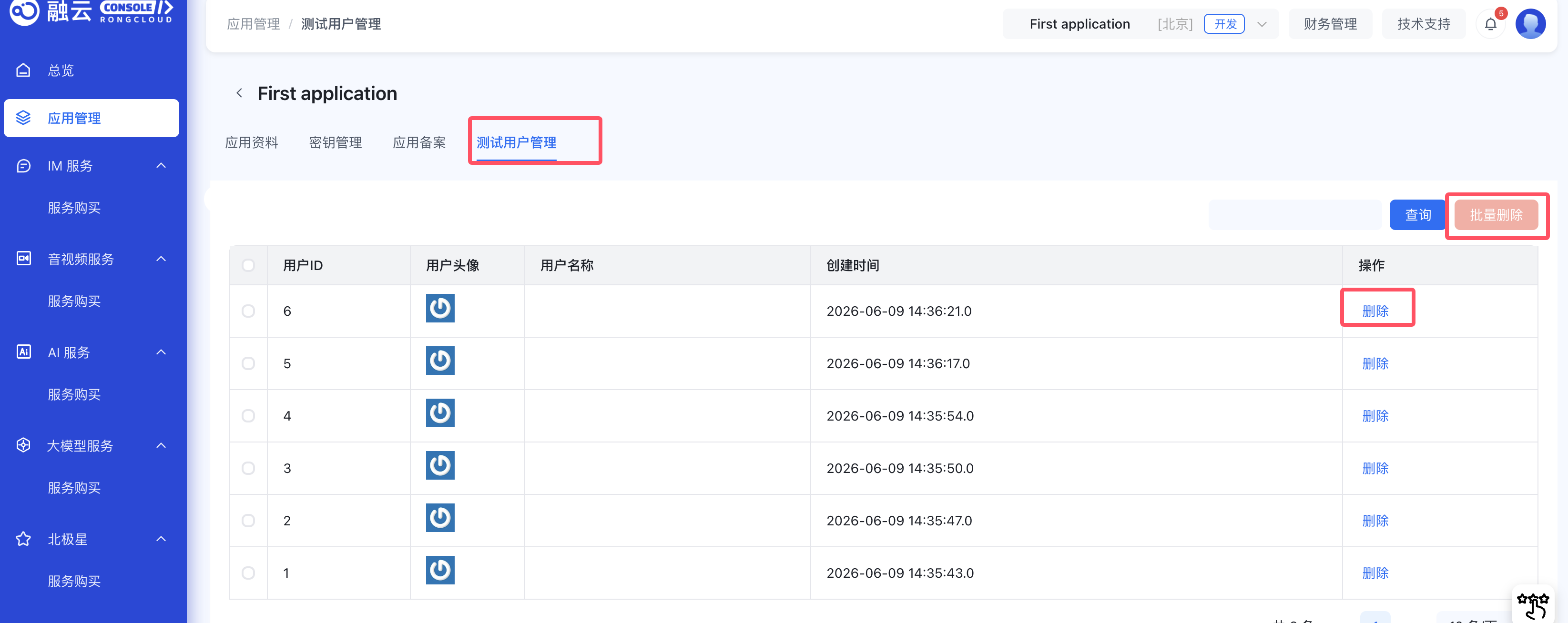1568x623 pixels.
Task: Delete user 3 via 删除 link
Action: 1375,469
